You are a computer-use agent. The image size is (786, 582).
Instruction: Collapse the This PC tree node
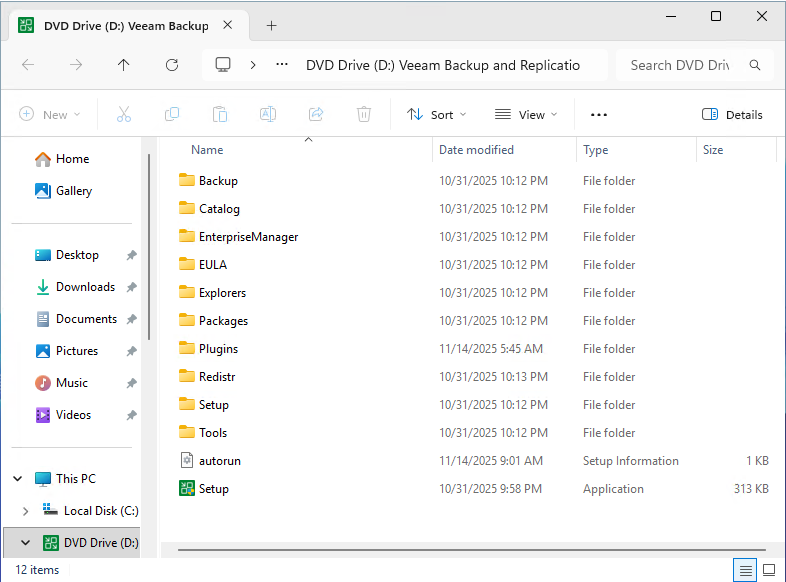pos(18,479)
